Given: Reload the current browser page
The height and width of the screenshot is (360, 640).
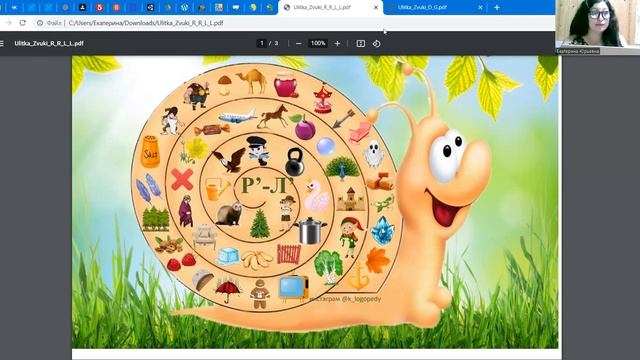Looking at the screenshot, I should [23, 23].
